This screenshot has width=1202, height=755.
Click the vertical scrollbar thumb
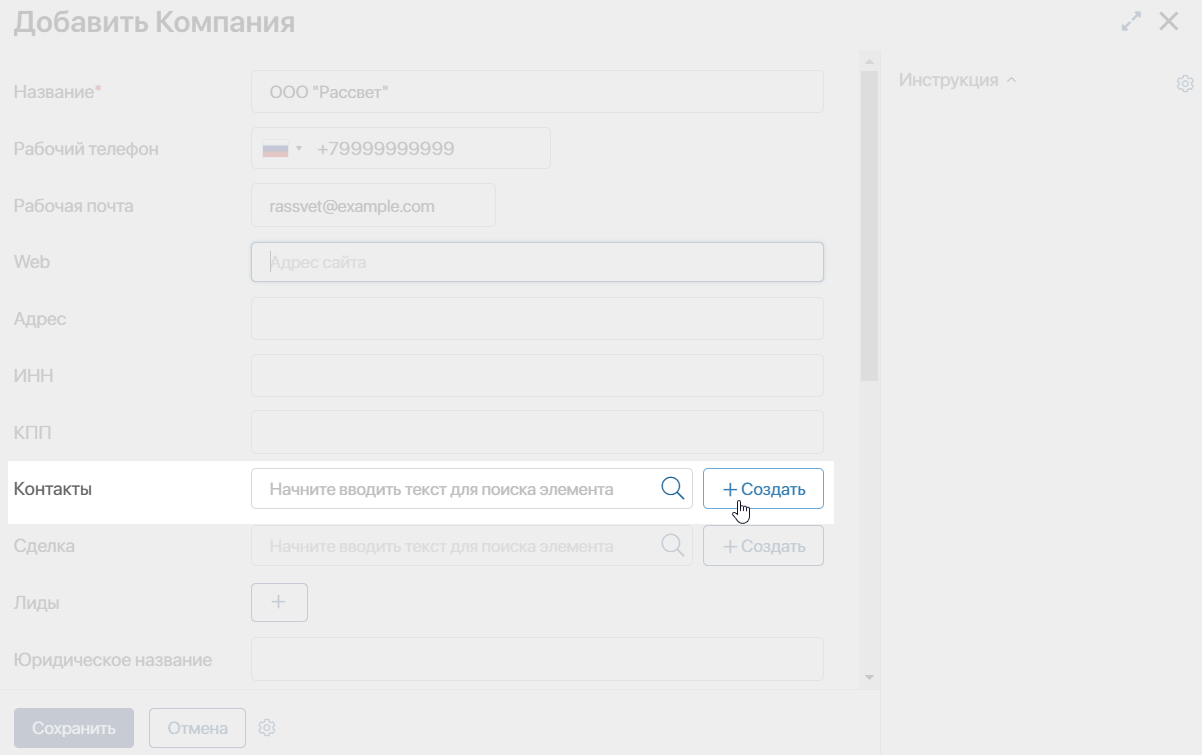[x=869, y=226]
